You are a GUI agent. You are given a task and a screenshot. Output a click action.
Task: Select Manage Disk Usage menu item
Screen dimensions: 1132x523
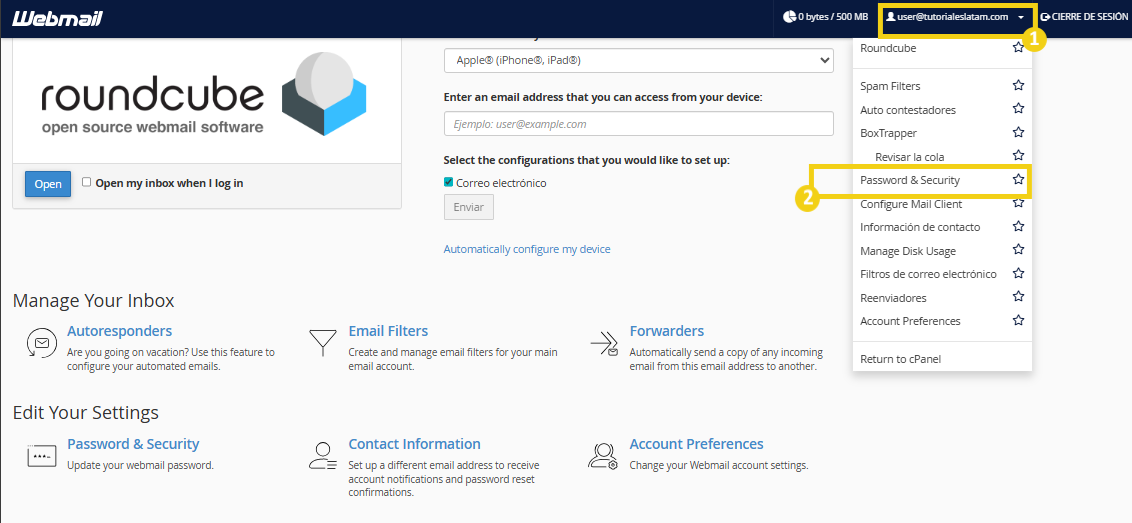(907, 251)
